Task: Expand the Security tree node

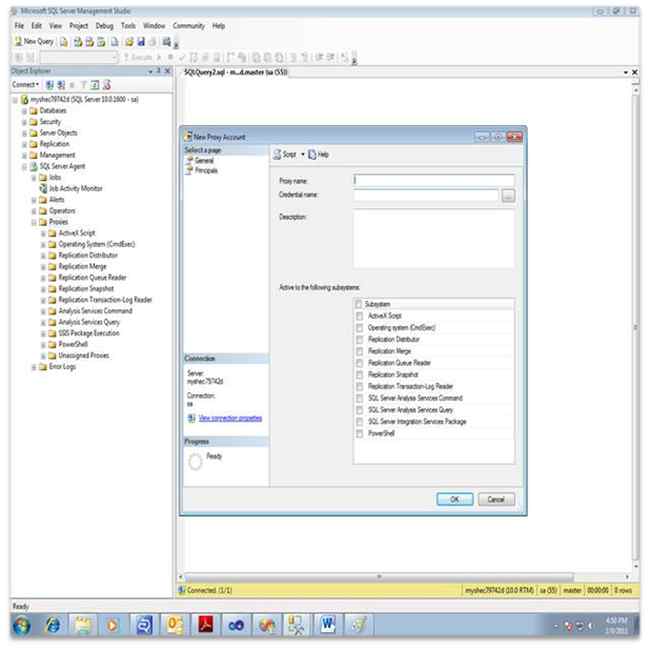Action: coord(24,122)
